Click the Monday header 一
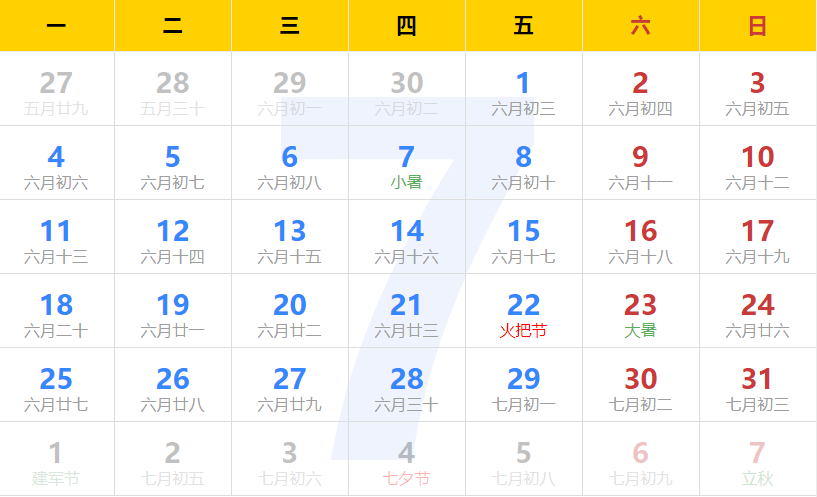Viewport: 817px width, 497px height. pyautogui.click(x=56, y=26)
